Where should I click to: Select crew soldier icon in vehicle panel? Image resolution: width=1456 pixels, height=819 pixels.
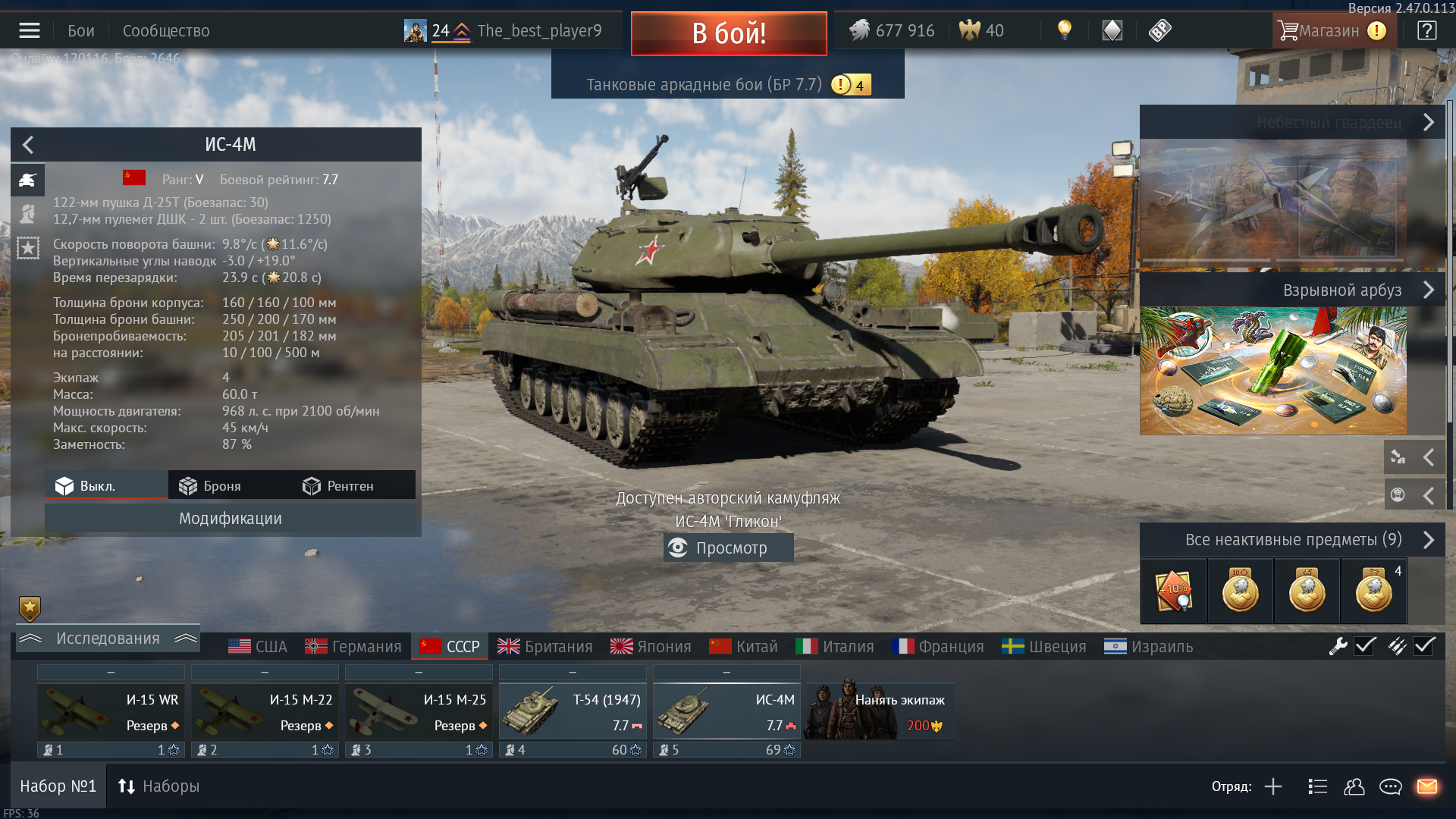pos(28,214)
